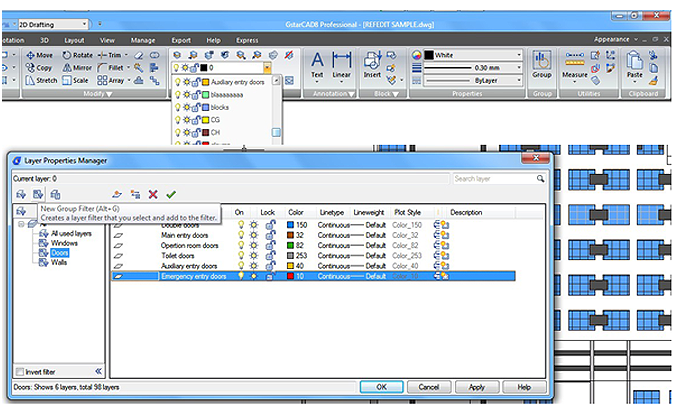The height and width of the screenshot is (415, 673).
Task: Select the Linear dimension tool
Action: pos(342,65)
